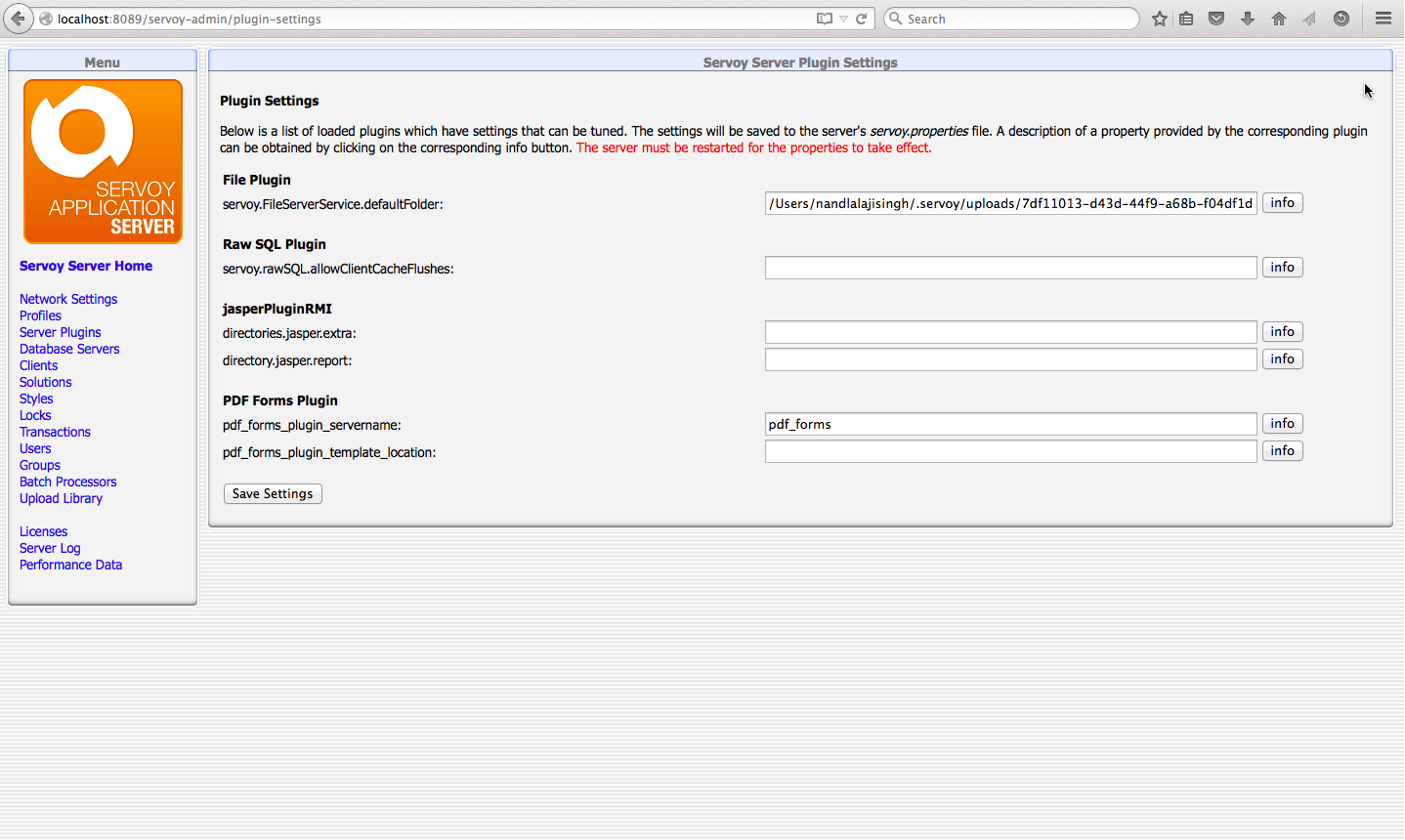Screen dimensions: 1405x840
Task: Show info for FileServerService.defaultFolder
Action: pos(1283,203)
